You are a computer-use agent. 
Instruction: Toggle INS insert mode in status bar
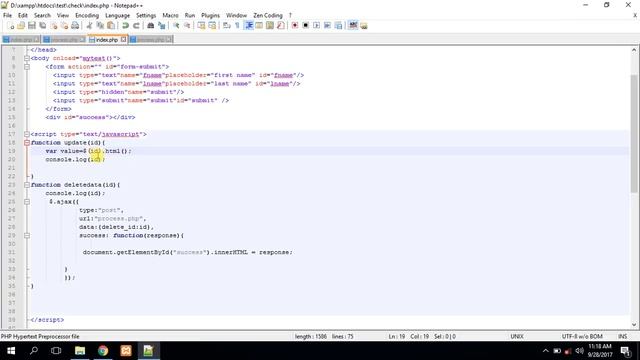click(x=622, y=337)
